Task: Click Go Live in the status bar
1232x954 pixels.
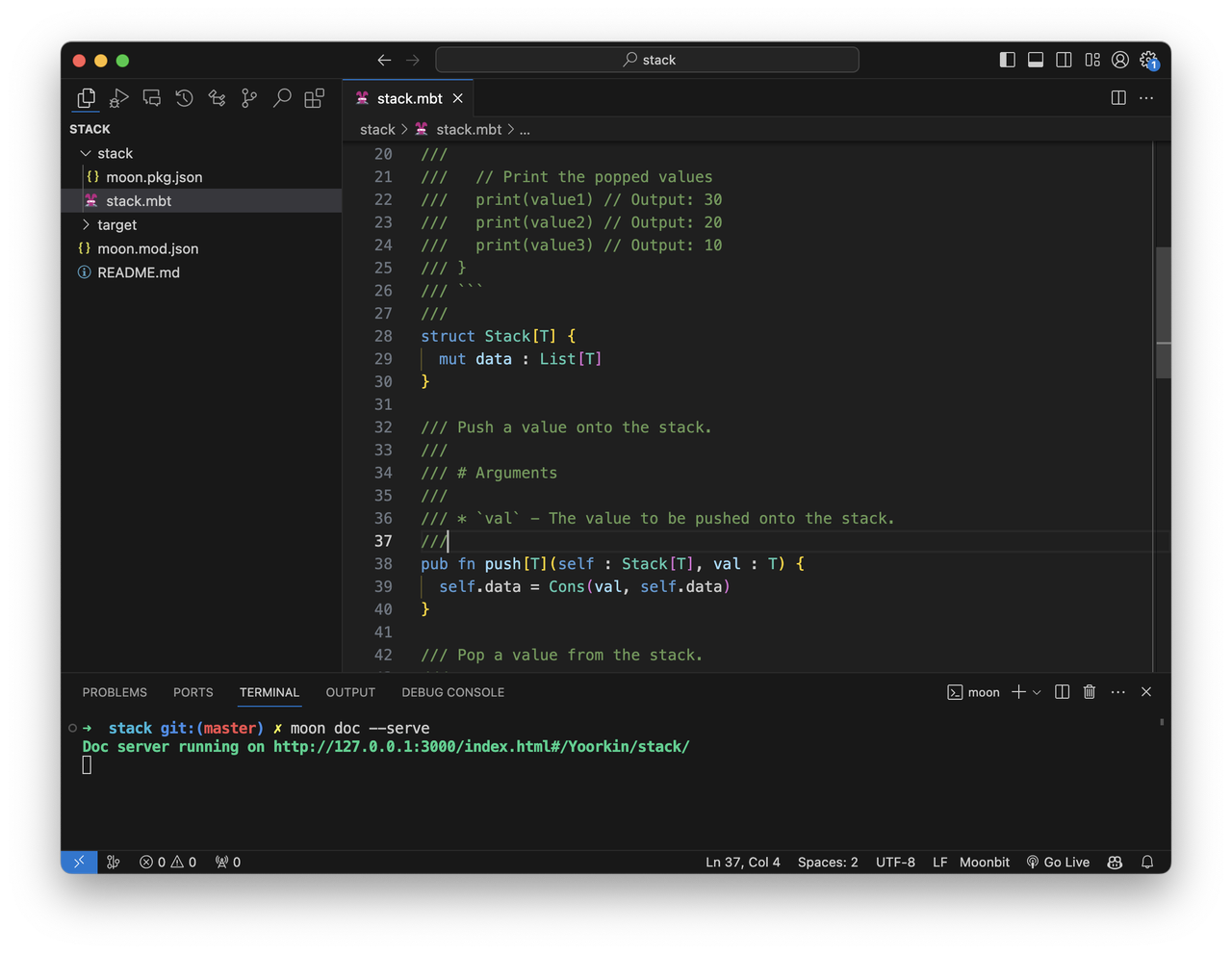Action: [x=1058, y=863]
